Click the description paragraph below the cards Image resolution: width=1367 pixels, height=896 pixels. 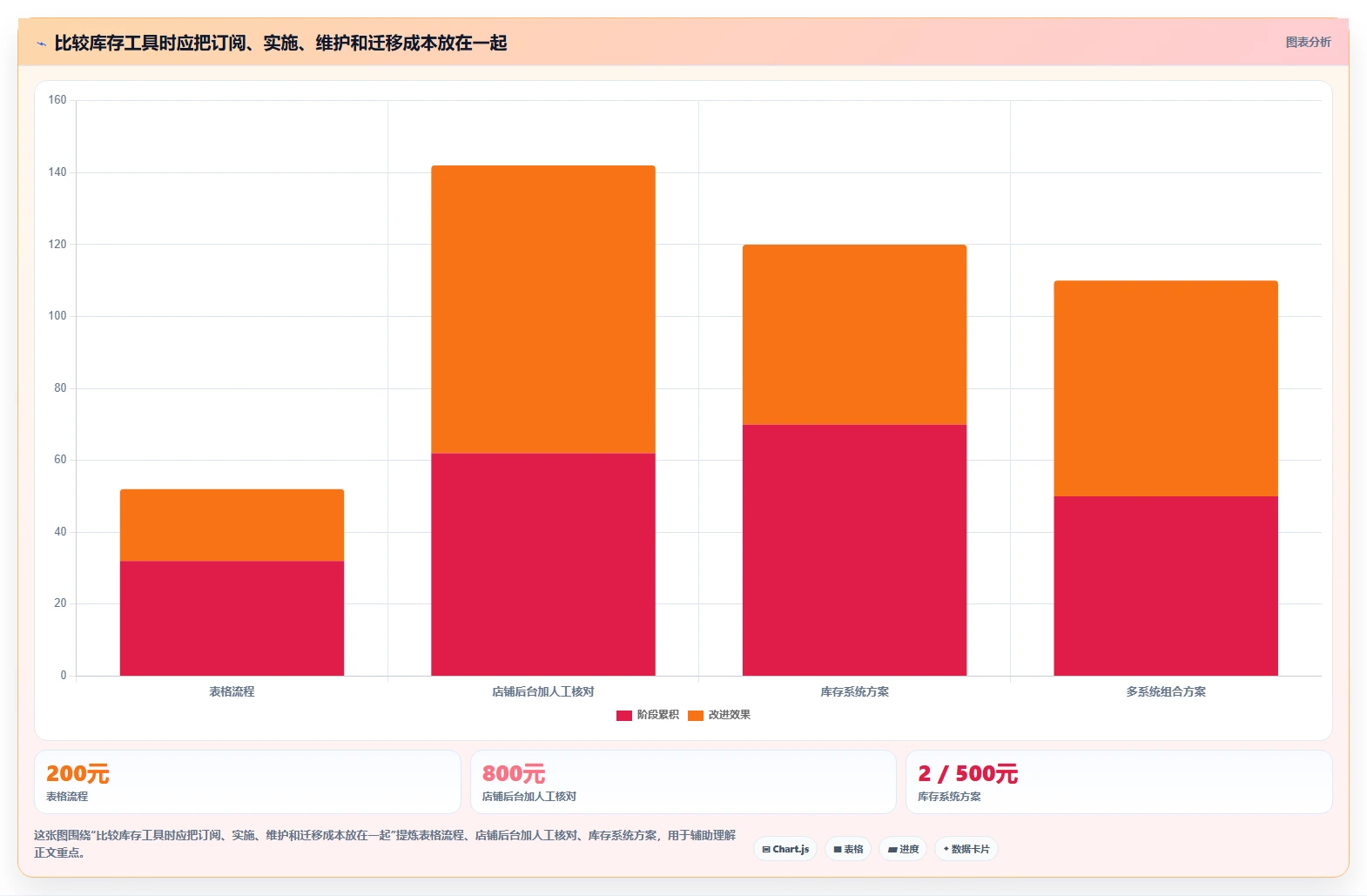(385, 844)
